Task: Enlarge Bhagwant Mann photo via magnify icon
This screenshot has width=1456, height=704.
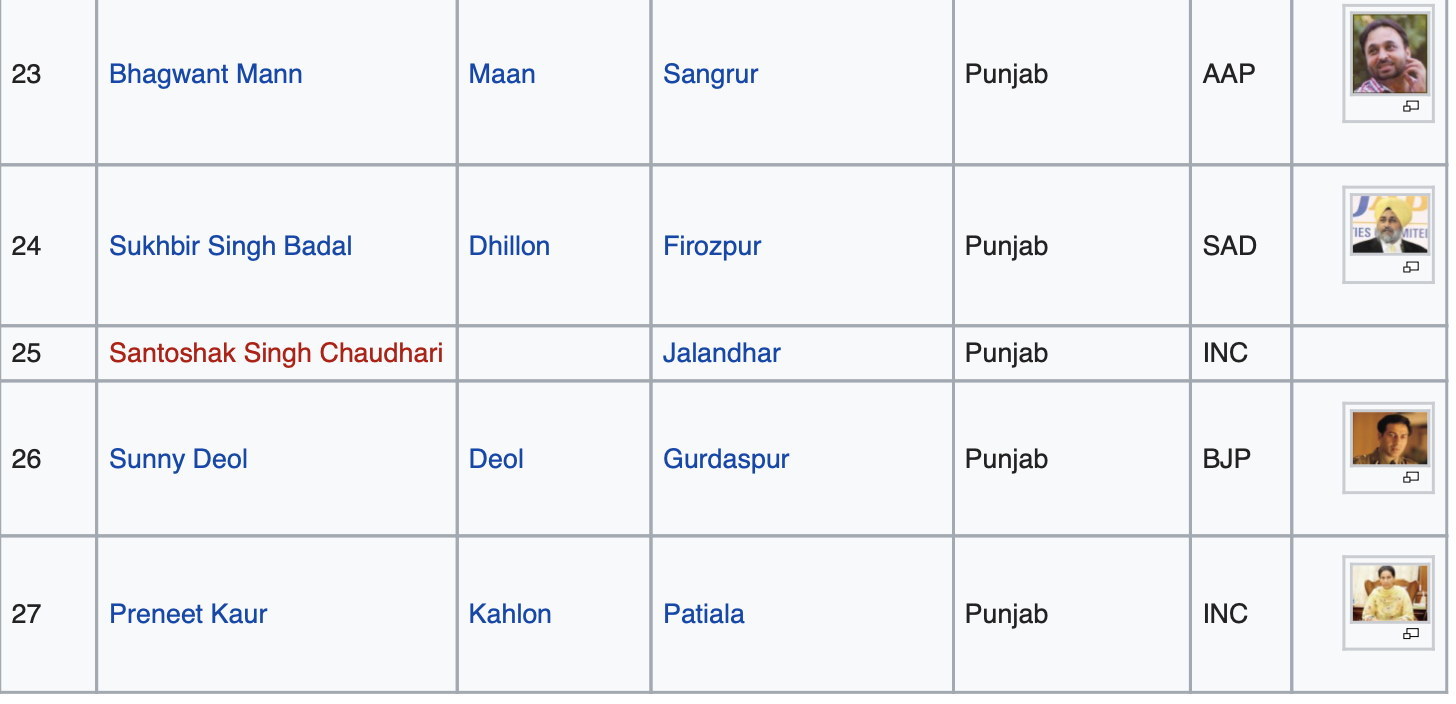Action: [x=1411, y=106]
